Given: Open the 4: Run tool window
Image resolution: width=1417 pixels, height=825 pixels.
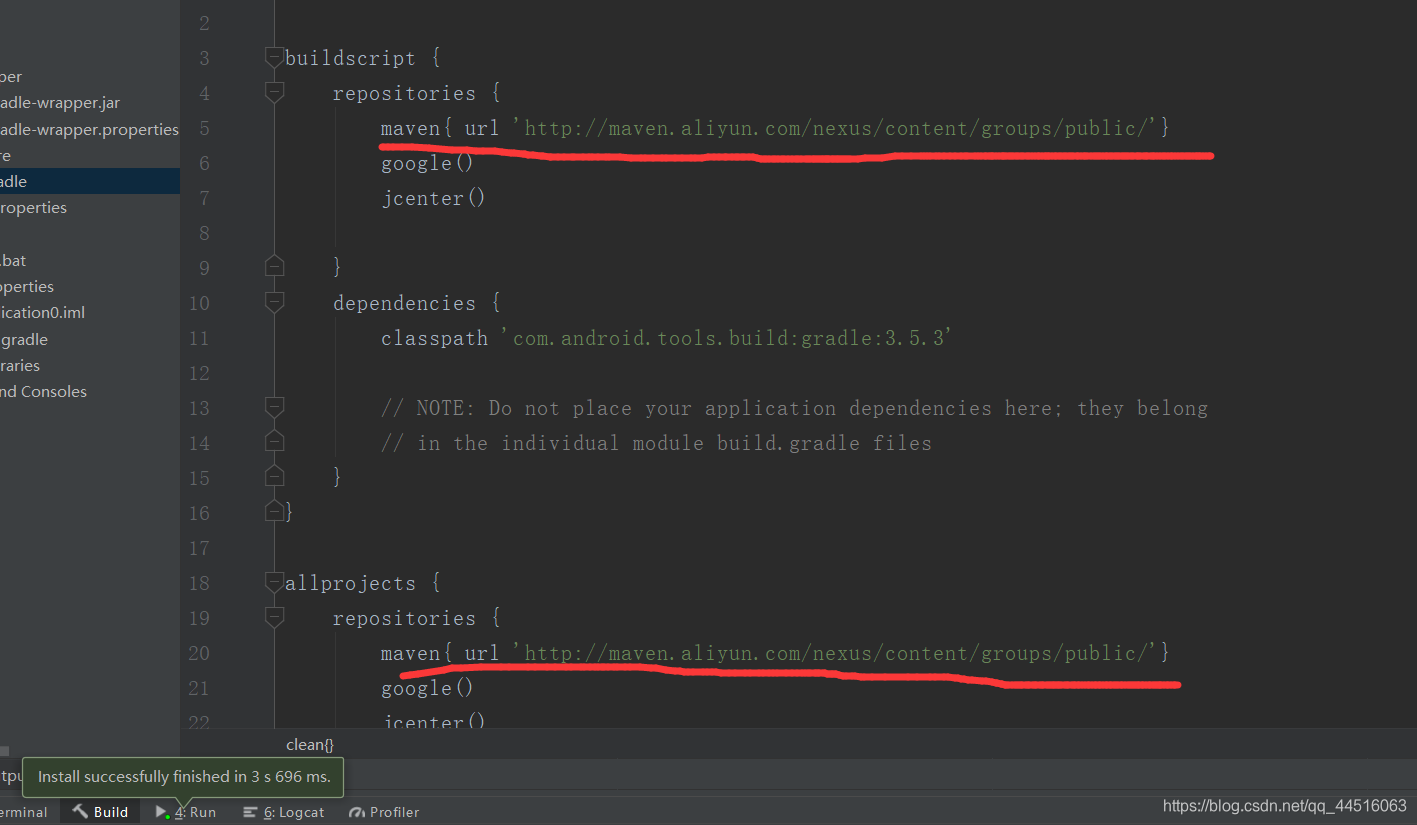Looking at the screenshot, I should (x=186, y=812).
